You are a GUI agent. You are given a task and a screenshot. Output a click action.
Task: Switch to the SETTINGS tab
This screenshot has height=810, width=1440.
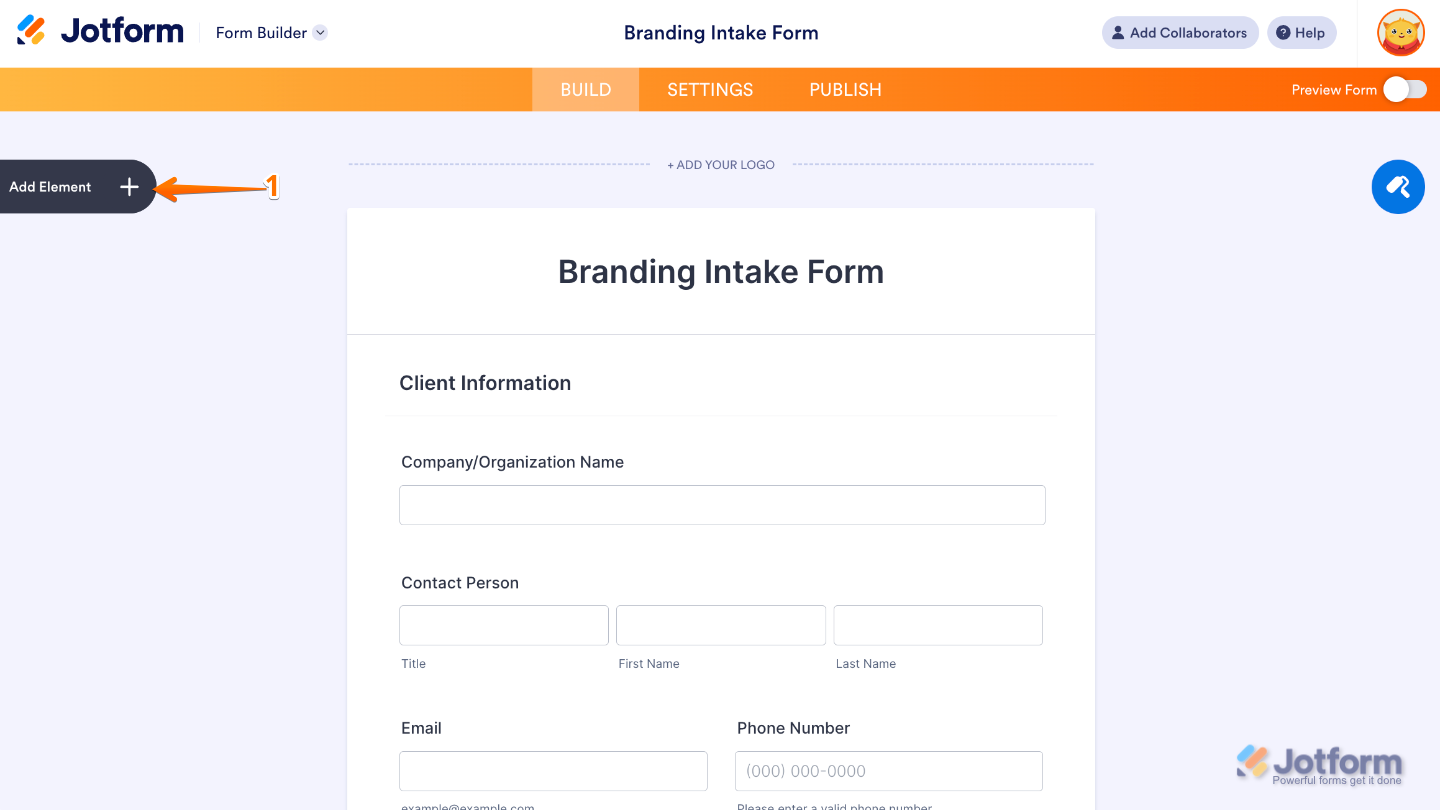pyautogui.click(x=709, y=89)
